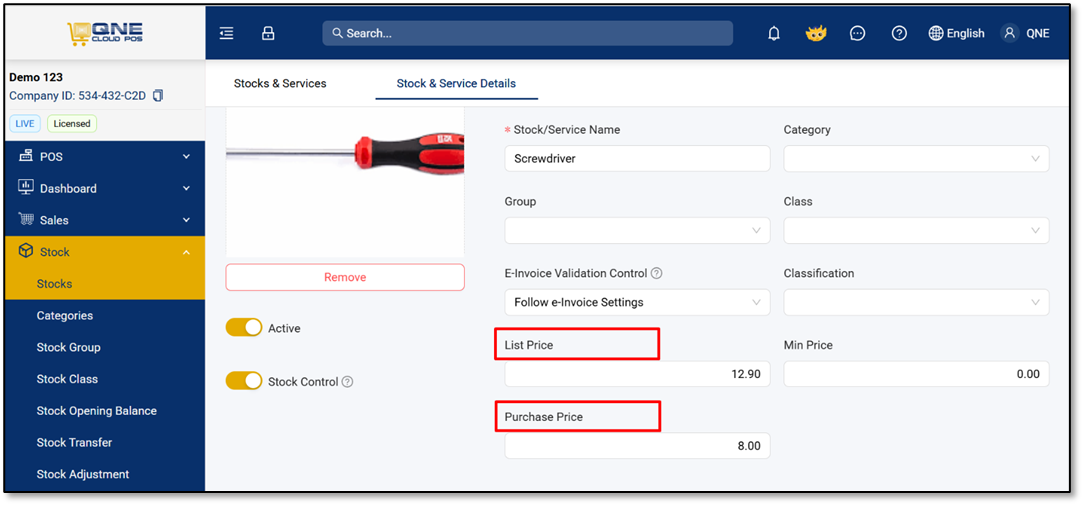Viewport: 1084px width, 505px height.
Task: Click the Company ID 534-432-C2D link
Action: [77, 95]
